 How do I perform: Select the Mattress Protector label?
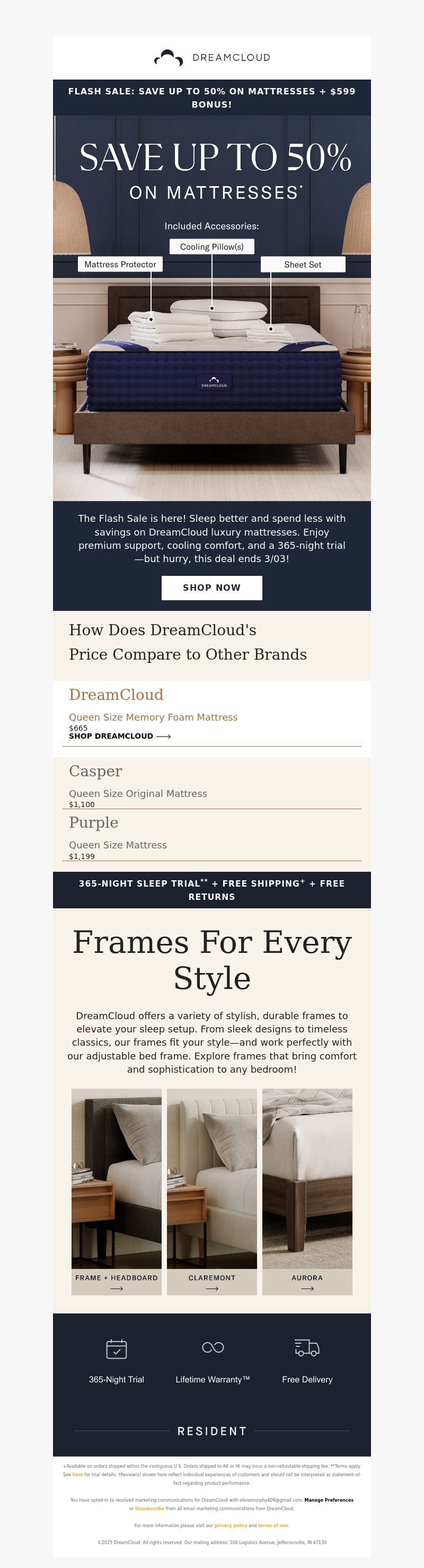pyautogui.click(x=120, y=264)
